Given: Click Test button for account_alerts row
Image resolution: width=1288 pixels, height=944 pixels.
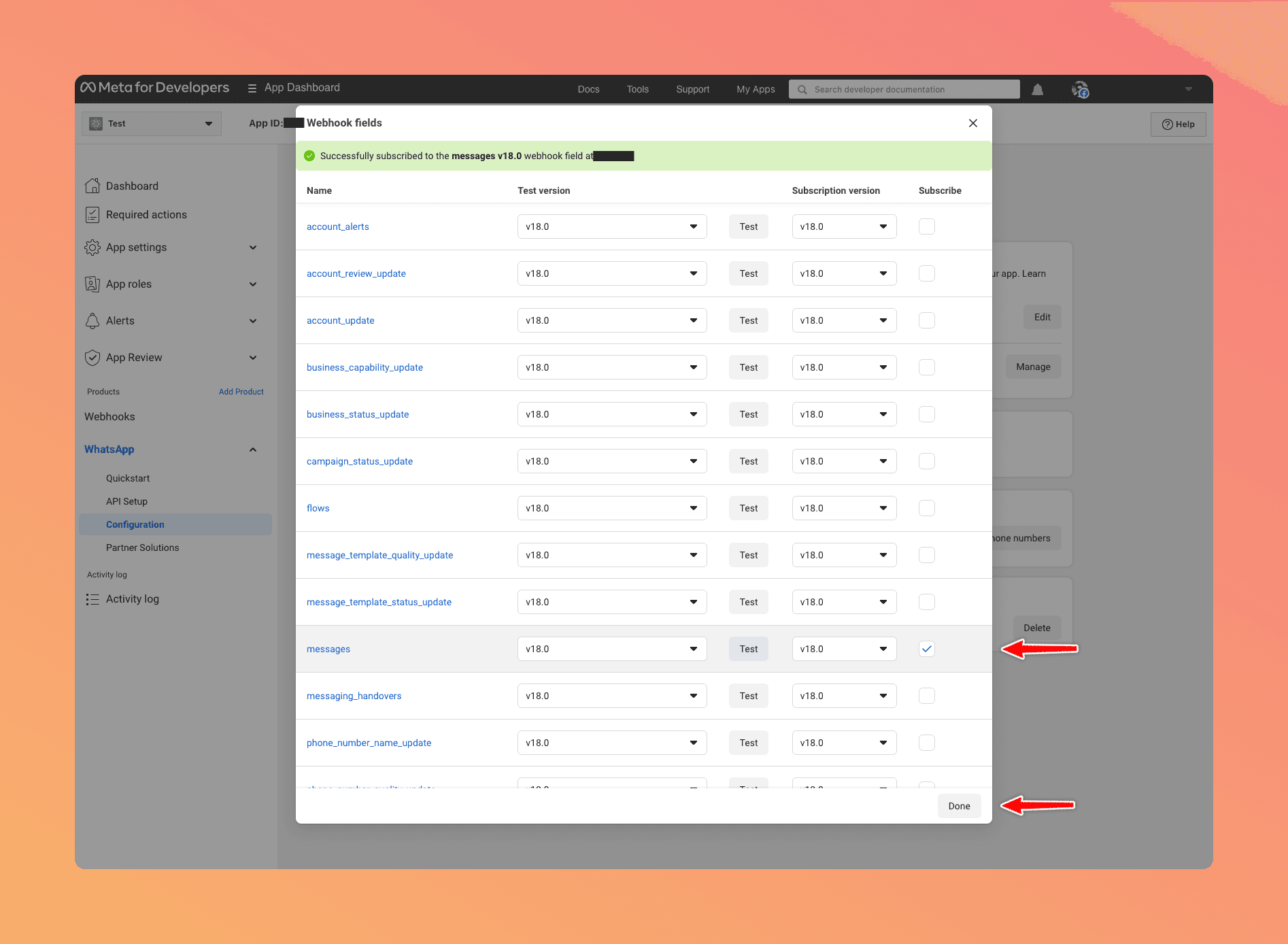Looking at the screenshot, I should coord(749,226).
